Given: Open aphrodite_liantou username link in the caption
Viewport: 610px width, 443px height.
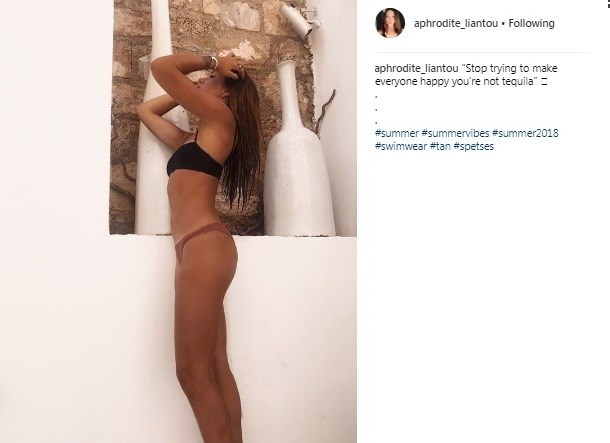Looking at the screenshot, I should (x=416, y=68).
